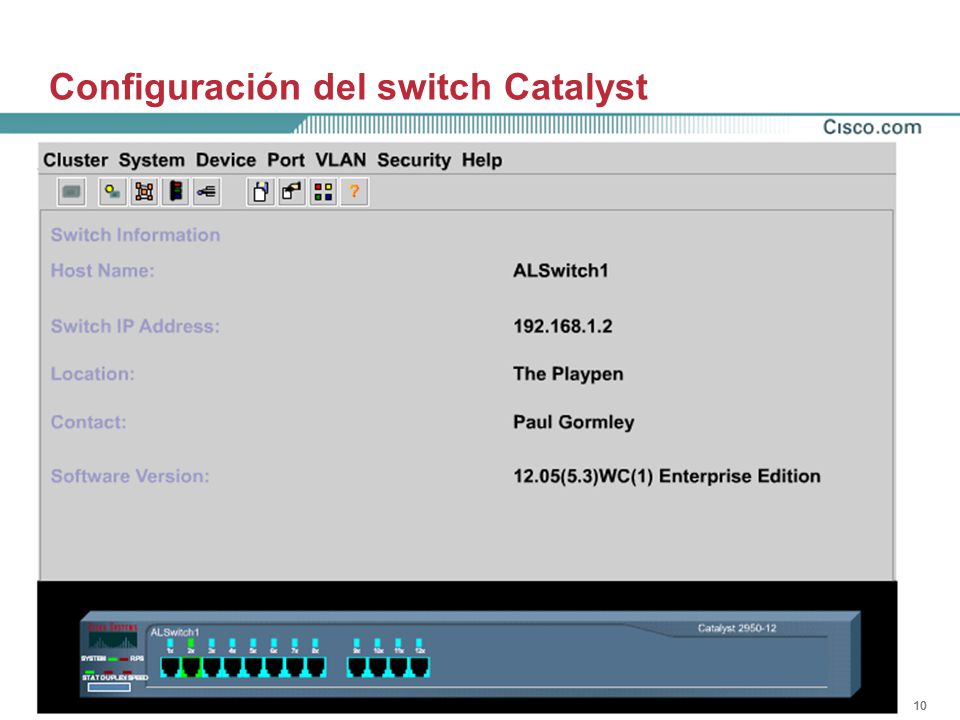The height and width of the screenshot is (720, 960).
Task: Click the mode button below STAT DUPLEX SPEED
Action: (x=109, y=687)
